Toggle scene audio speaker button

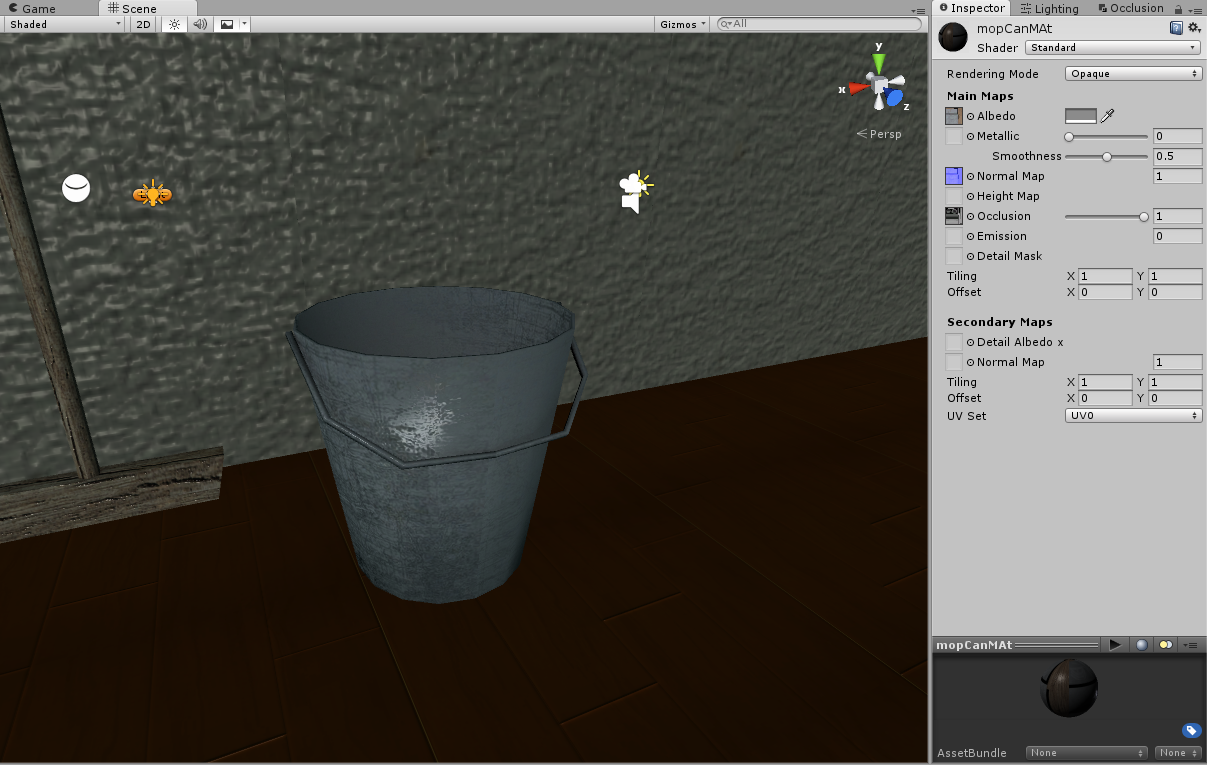click(x=200, y=24)
